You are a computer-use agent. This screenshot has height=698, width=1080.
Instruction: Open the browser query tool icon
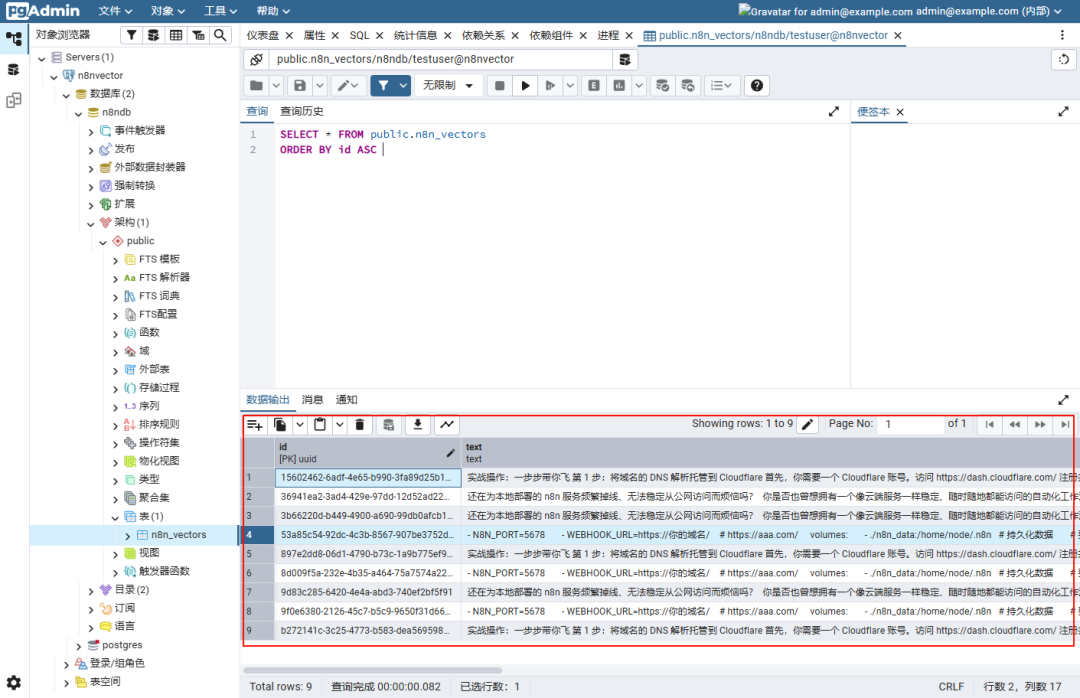pyautogui.click(x=154, y=35)
